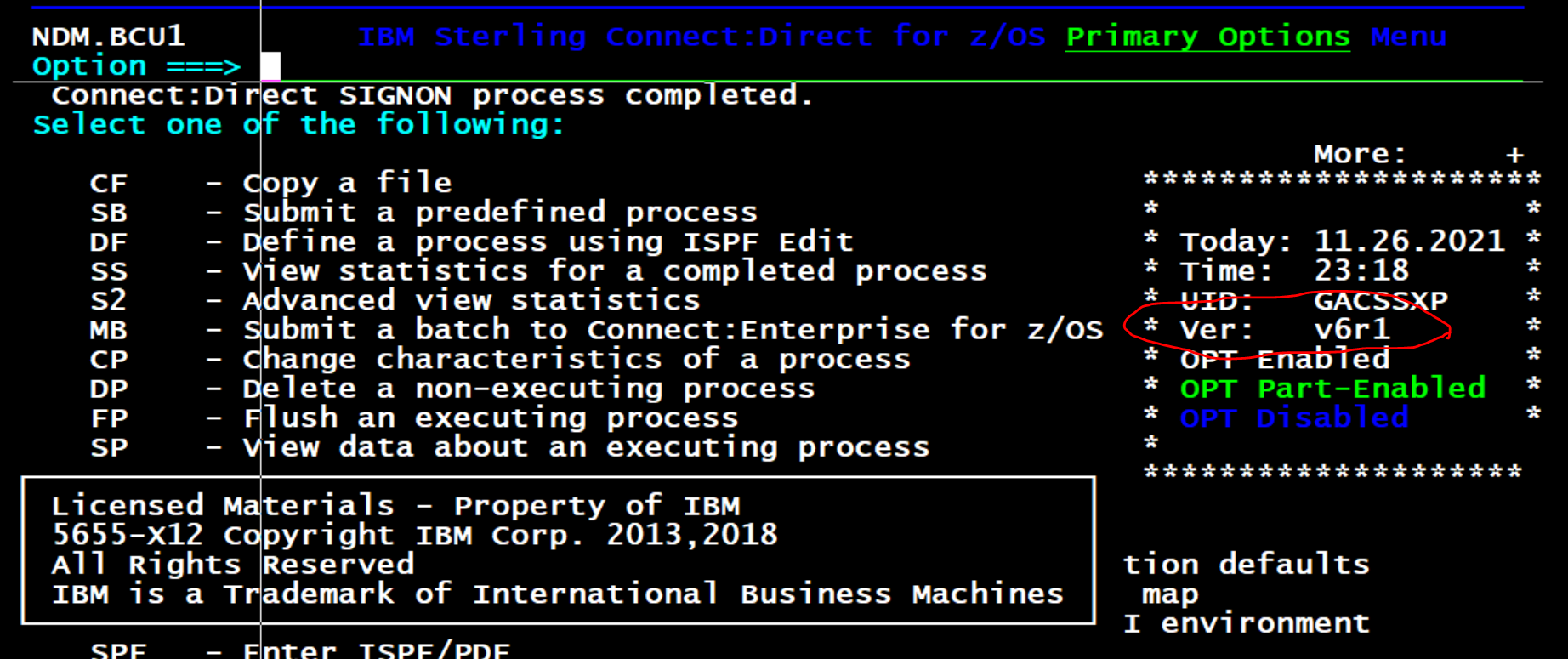
Task: Click the NDM.BCU1 node name
Action: (x=108, y=37)
